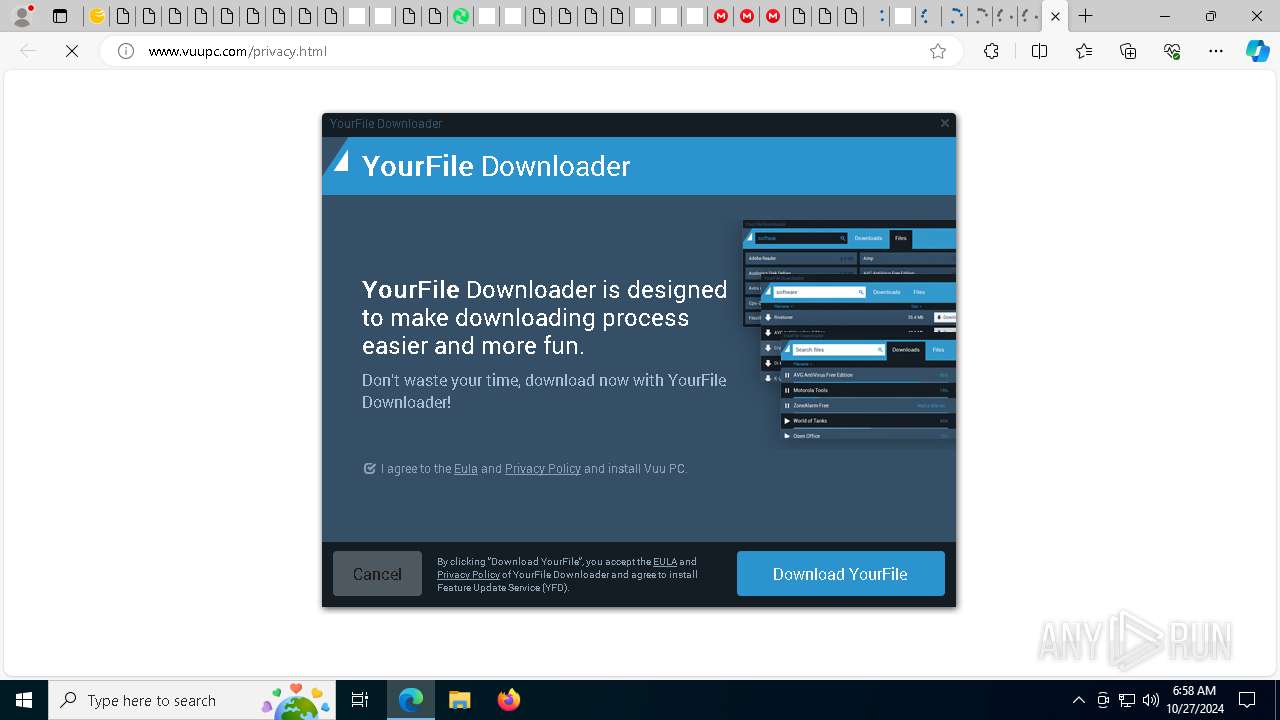The height and width of the screenshot is (720, 1280).
Task: Open the Collections icon
Action: point(1128,51)
